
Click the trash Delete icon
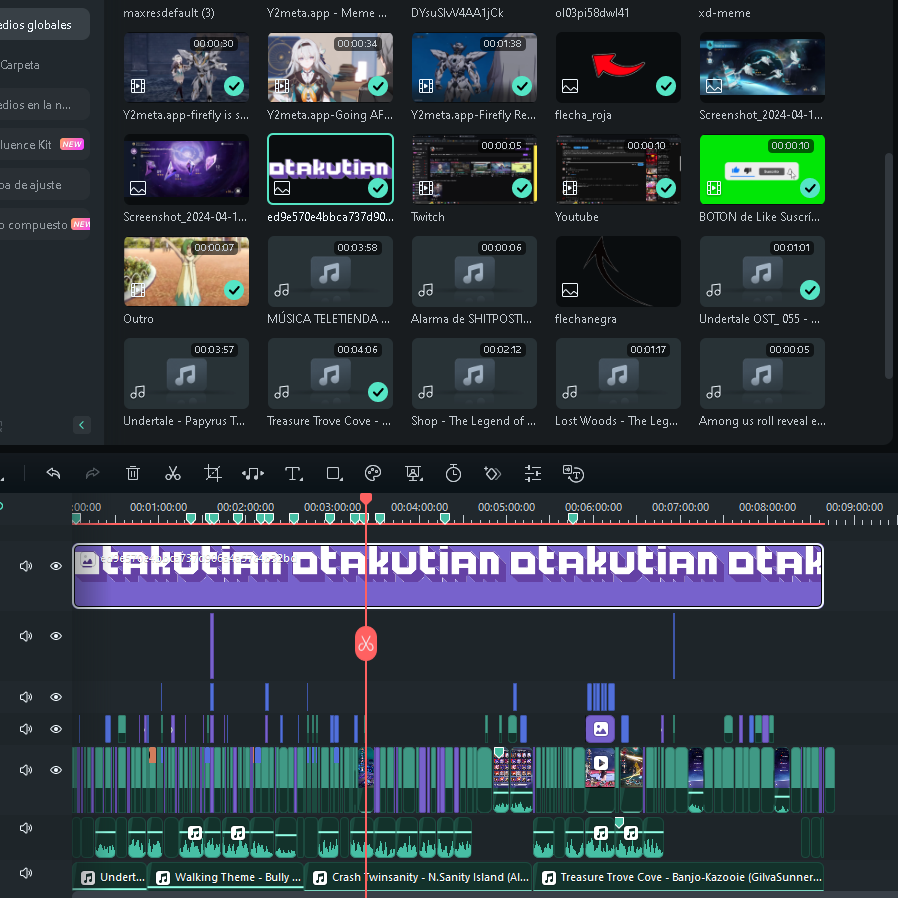point(133,473)
